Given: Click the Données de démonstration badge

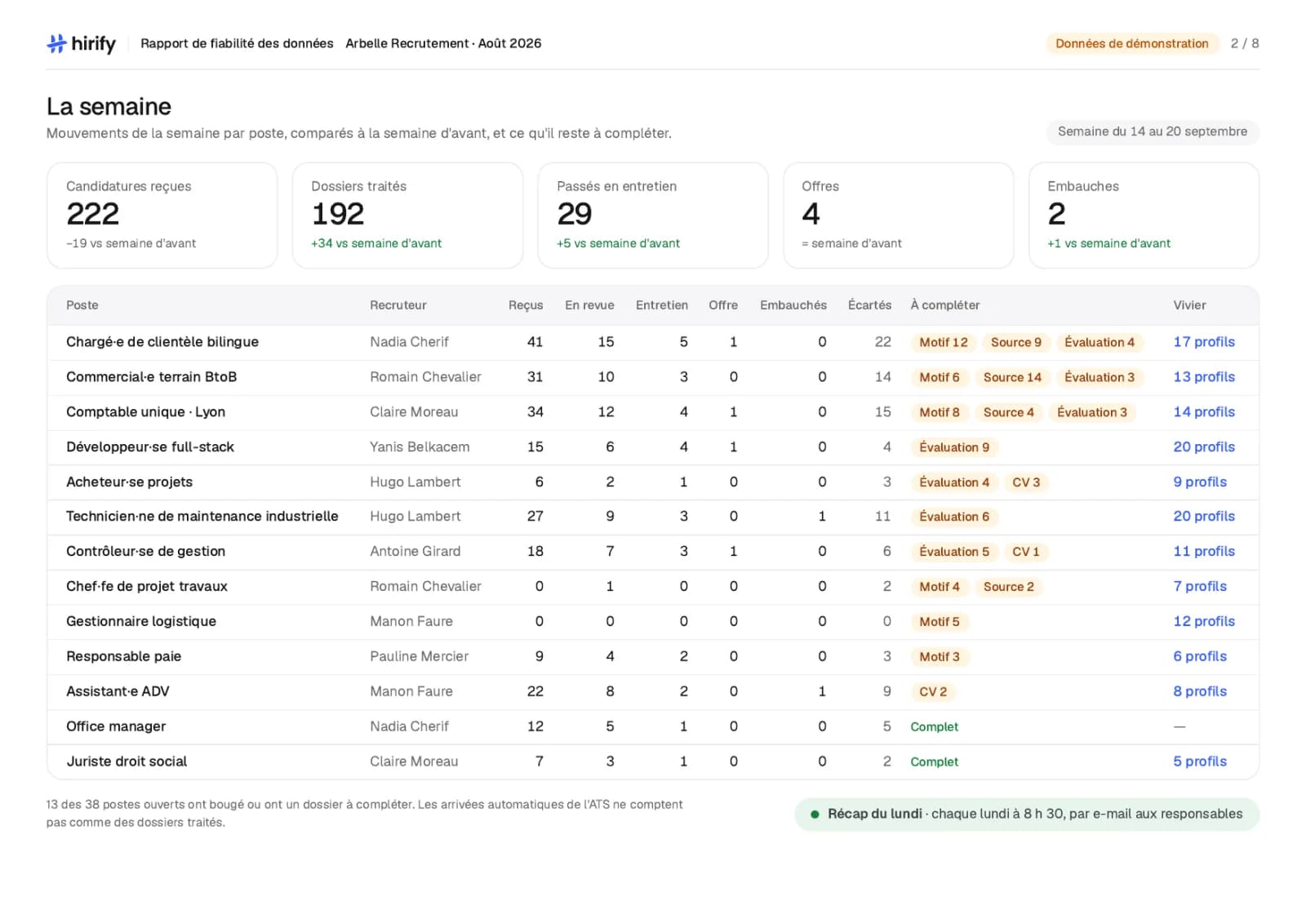Looking at the screenshot, I should pos(1132,44).
